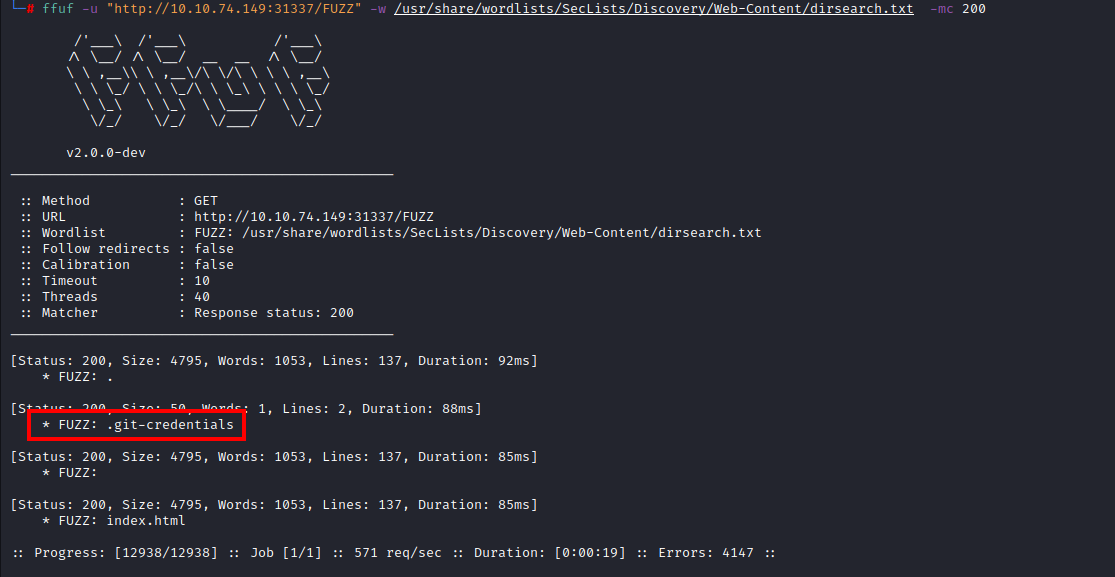Screen dimensions: 1115x577
Task: Click the URL value in config section
Action: click(x=314, y=217)
